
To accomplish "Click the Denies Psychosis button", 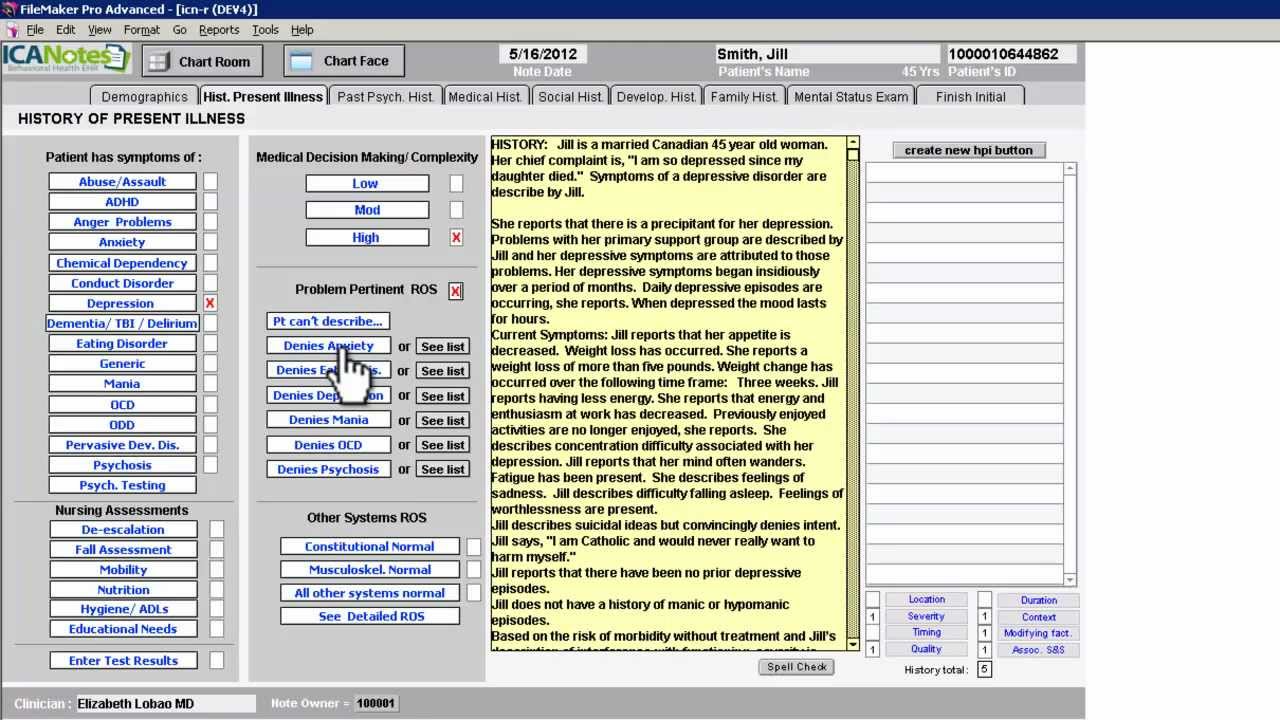I will click(328, 469).
